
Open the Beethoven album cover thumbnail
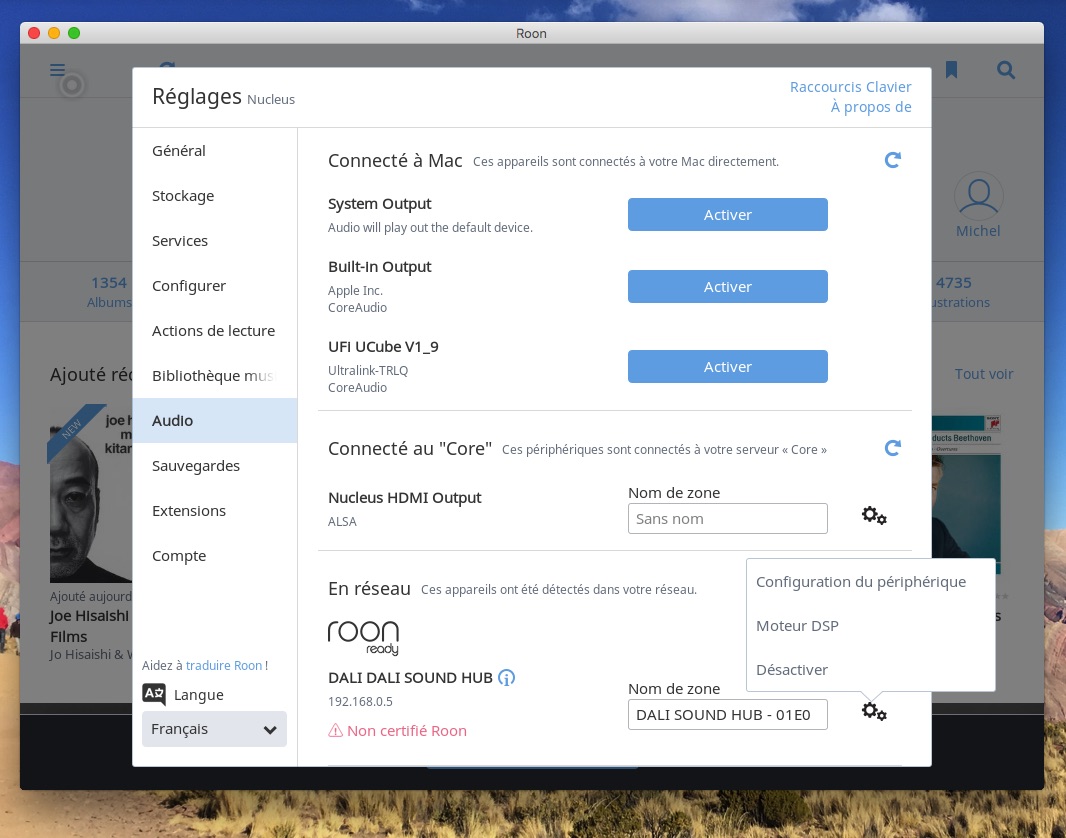966,494
